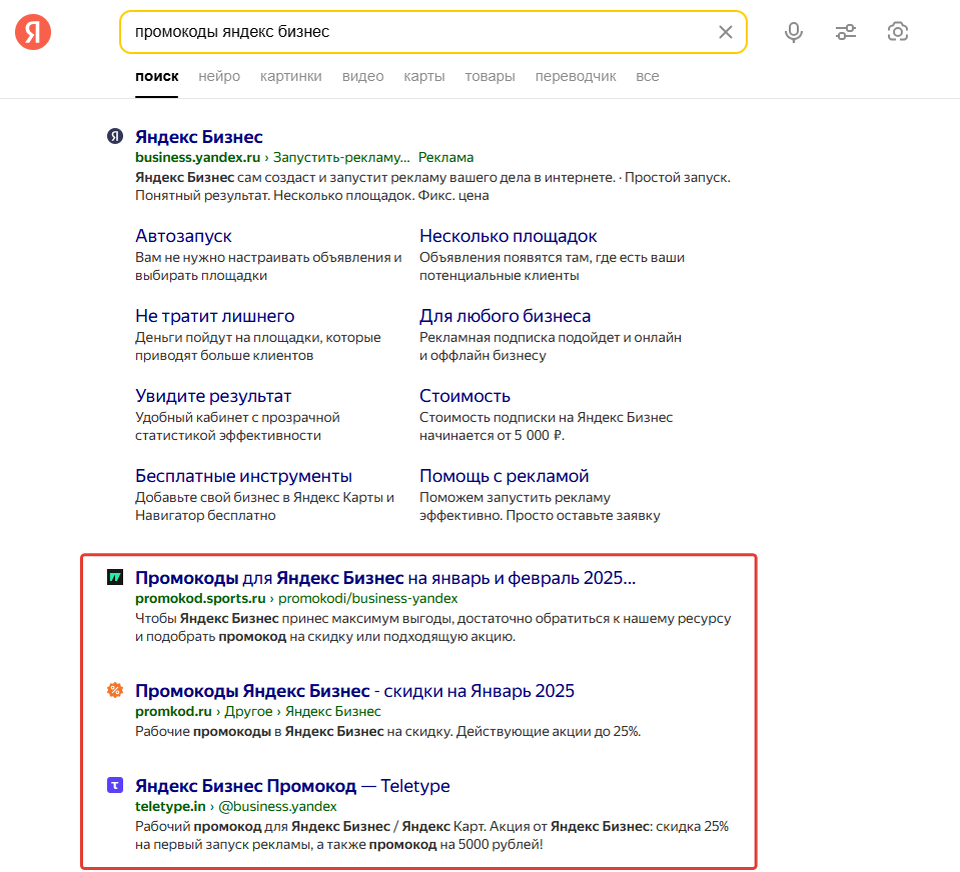The image size is (960, 872).
Task: Switch to the товары tab
Action: tap(490, 77)
